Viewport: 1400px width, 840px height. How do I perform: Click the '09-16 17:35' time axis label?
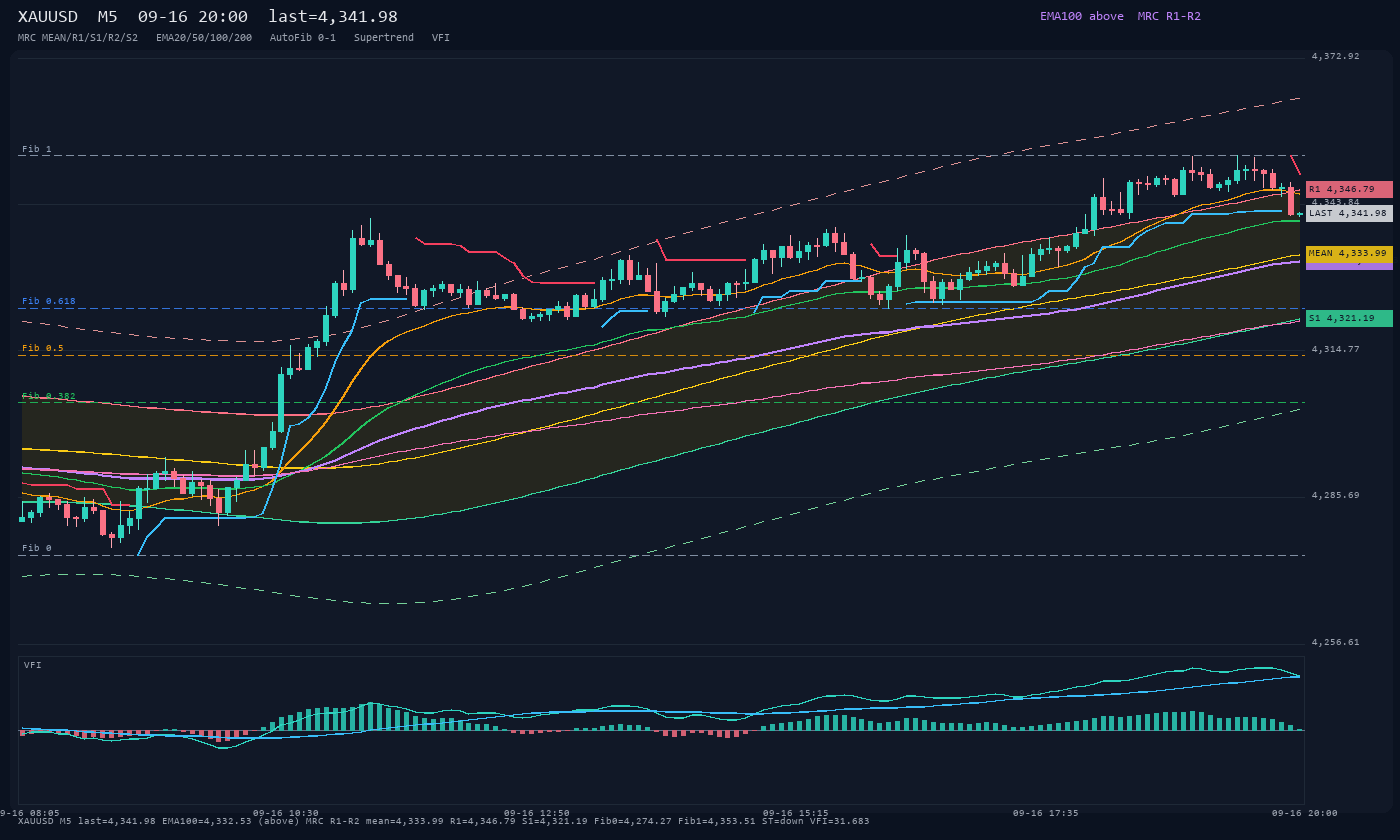point(1046,813)
